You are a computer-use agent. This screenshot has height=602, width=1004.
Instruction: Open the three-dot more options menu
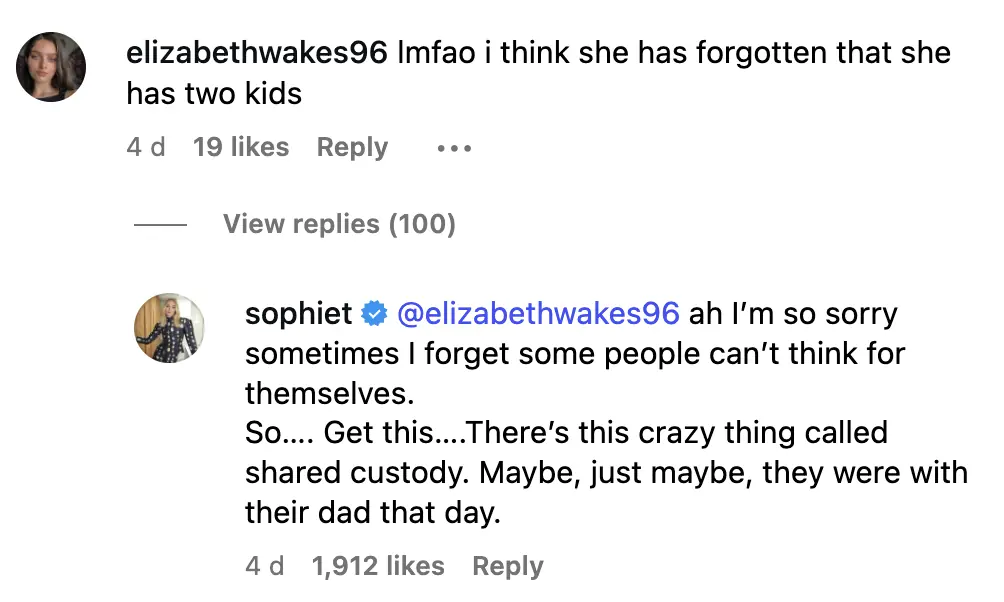453,148
